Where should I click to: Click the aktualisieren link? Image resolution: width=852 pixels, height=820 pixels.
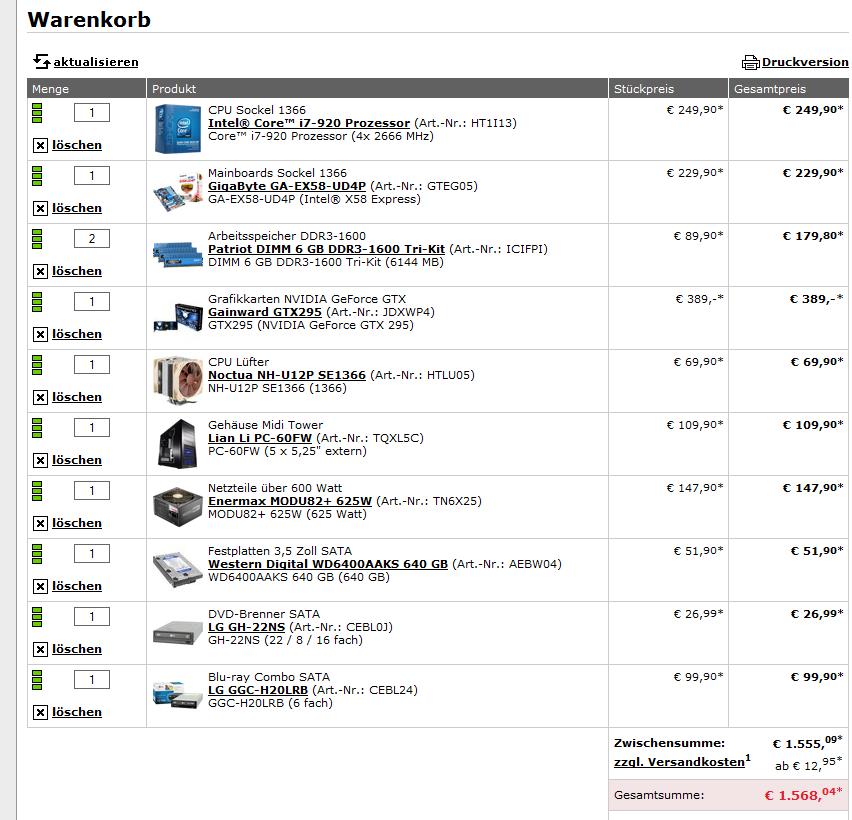pyautogui.click(x=96, y=62)
